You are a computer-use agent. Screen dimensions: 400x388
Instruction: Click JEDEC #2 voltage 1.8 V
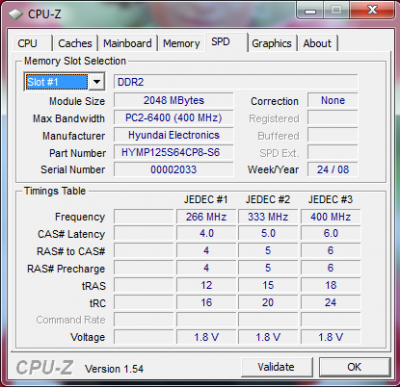click(268, 337)
